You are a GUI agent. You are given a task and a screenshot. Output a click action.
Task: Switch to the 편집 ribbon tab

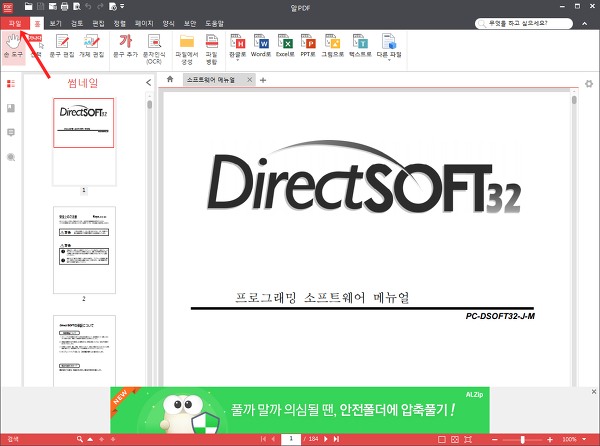[x=98, y=23]
